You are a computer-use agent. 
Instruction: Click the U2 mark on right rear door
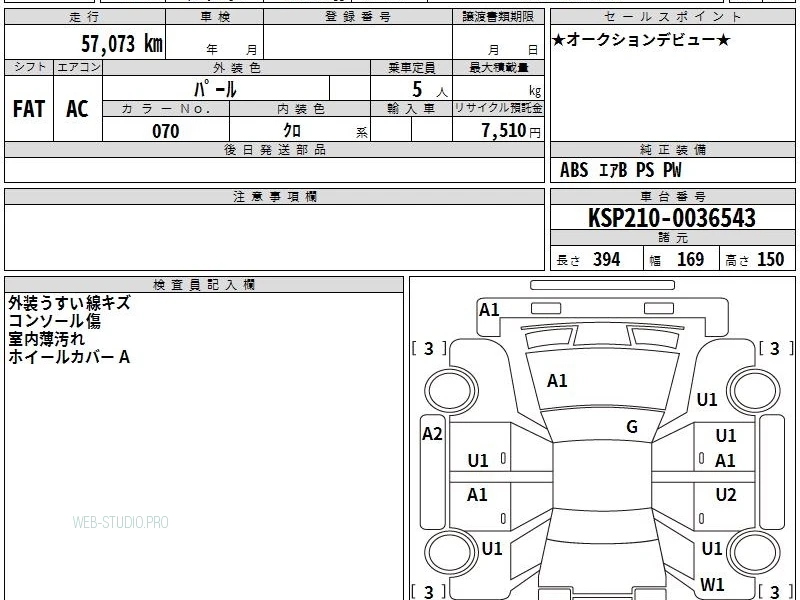point(726,495)
